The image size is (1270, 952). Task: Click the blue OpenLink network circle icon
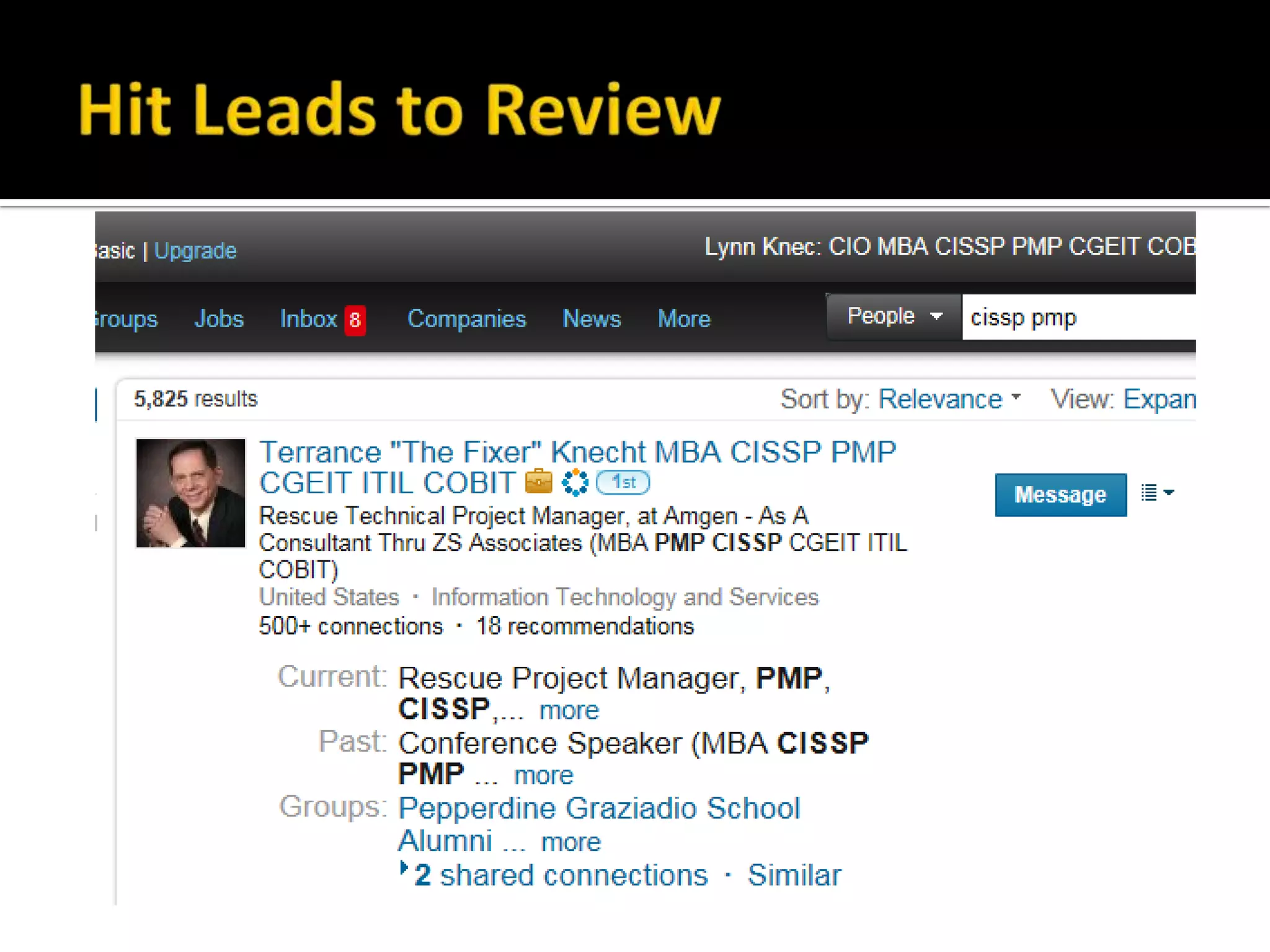coord(575,482)
